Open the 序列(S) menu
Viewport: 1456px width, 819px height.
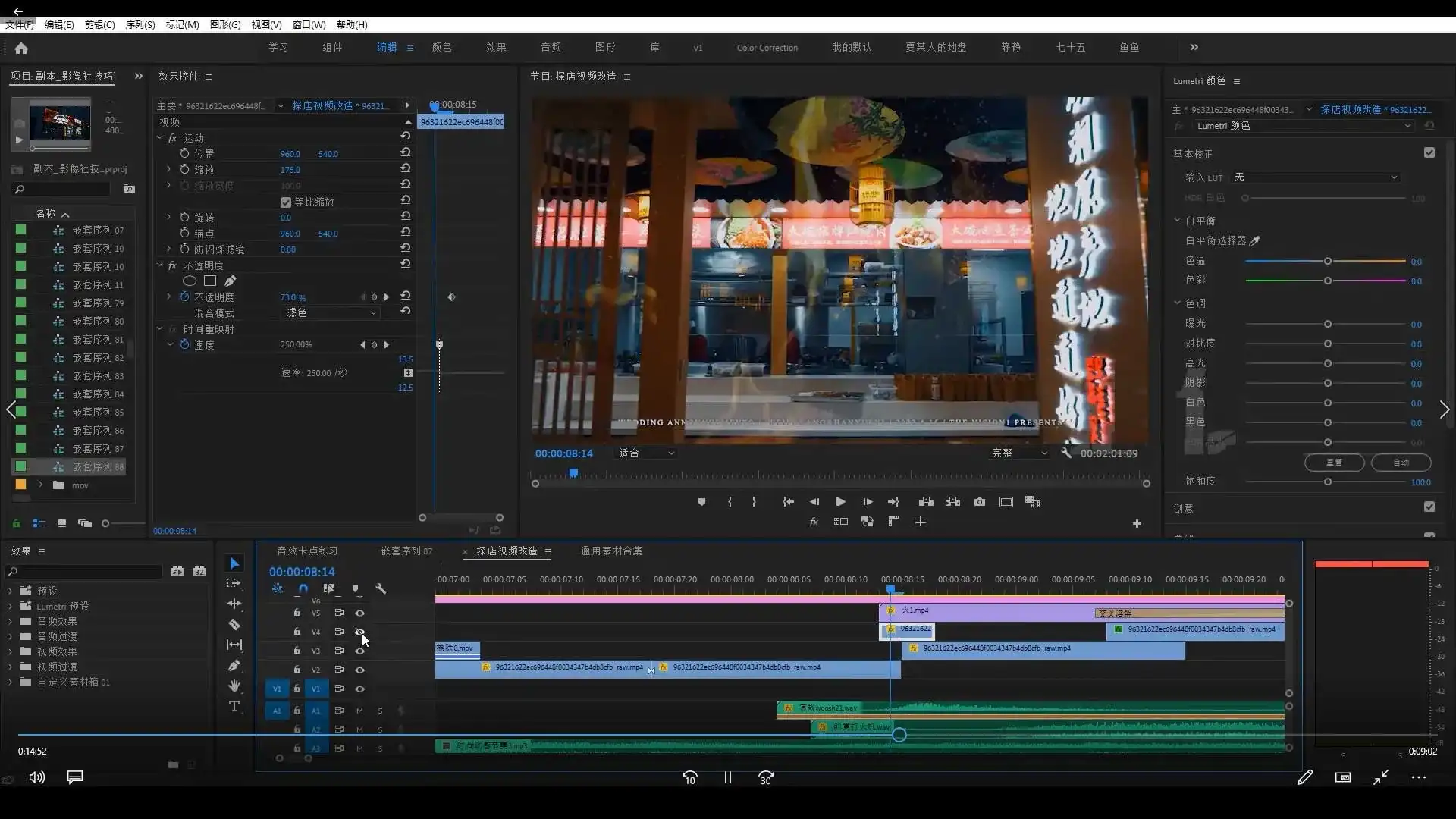[140, 25]
